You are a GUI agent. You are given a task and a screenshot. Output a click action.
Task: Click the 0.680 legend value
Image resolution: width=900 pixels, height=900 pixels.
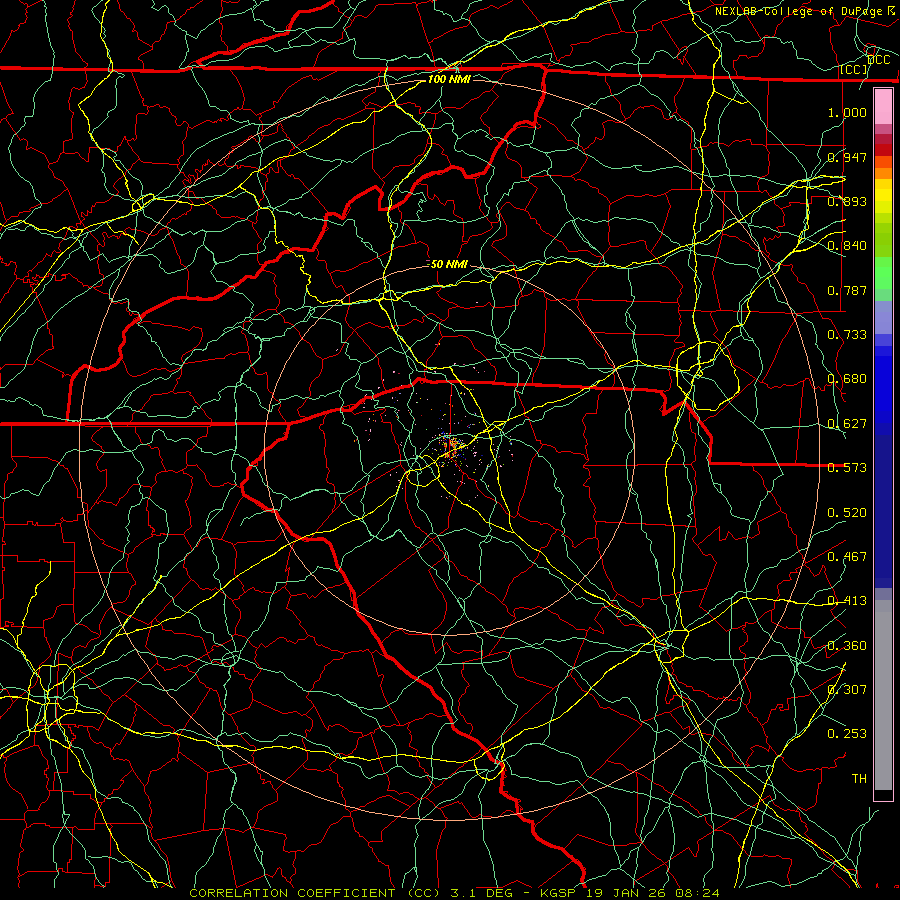(x=847, y=379)
